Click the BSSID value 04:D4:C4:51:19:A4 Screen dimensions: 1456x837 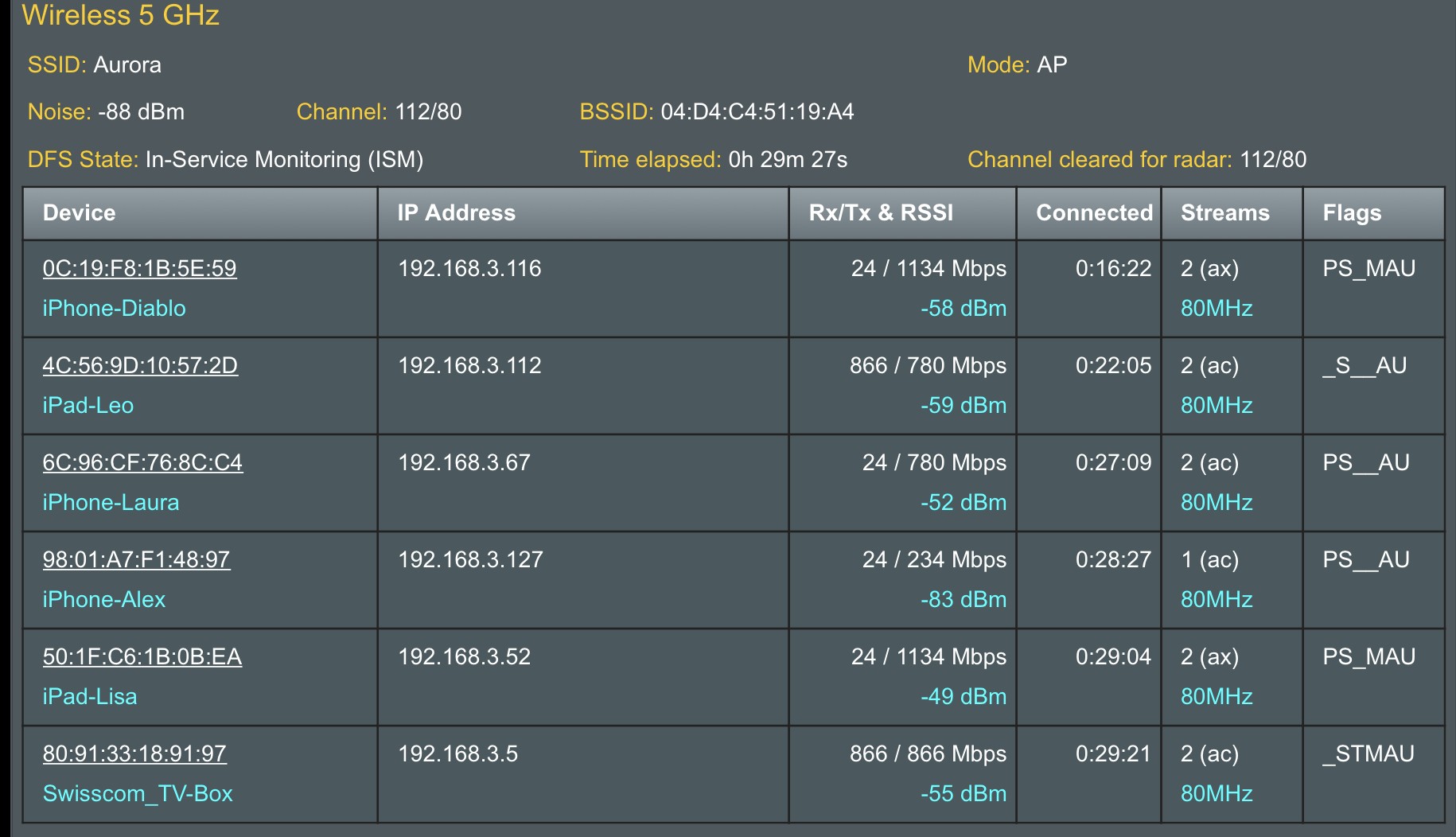point(757,111)
